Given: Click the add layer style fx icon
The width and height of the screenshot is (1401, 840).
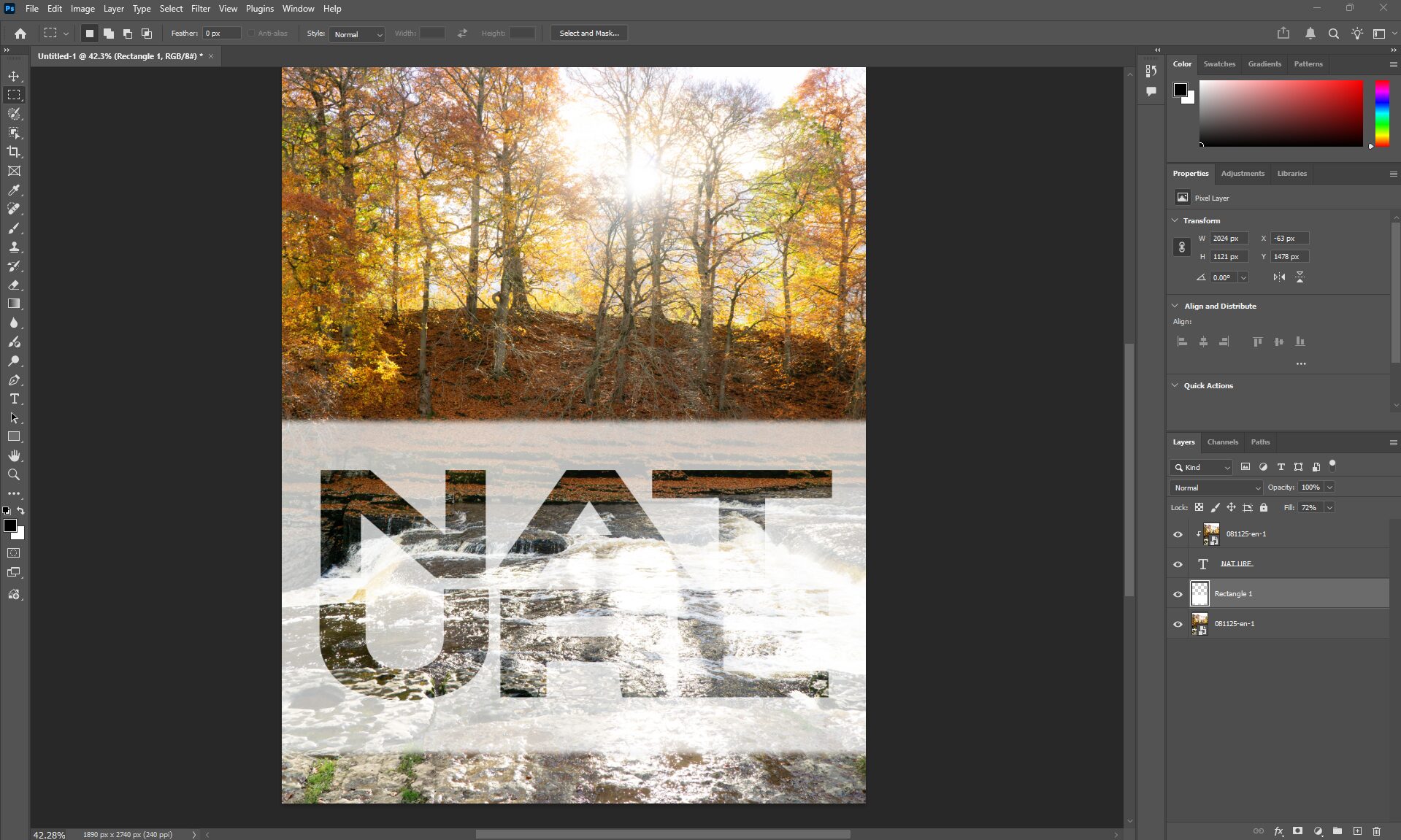Looking at the screenshot, I should tap(1278, 831).
